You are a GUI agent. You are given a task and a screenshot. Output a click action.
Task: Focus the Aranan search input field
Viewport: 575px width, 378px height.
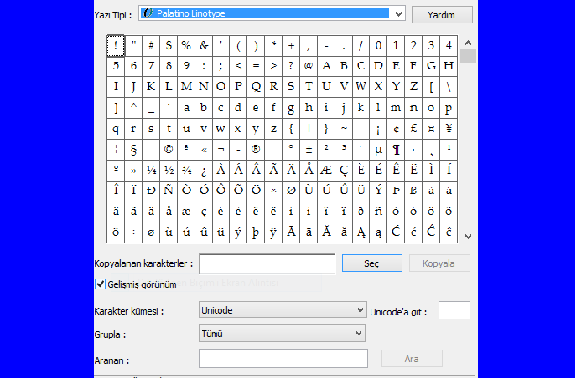point(283,359)
